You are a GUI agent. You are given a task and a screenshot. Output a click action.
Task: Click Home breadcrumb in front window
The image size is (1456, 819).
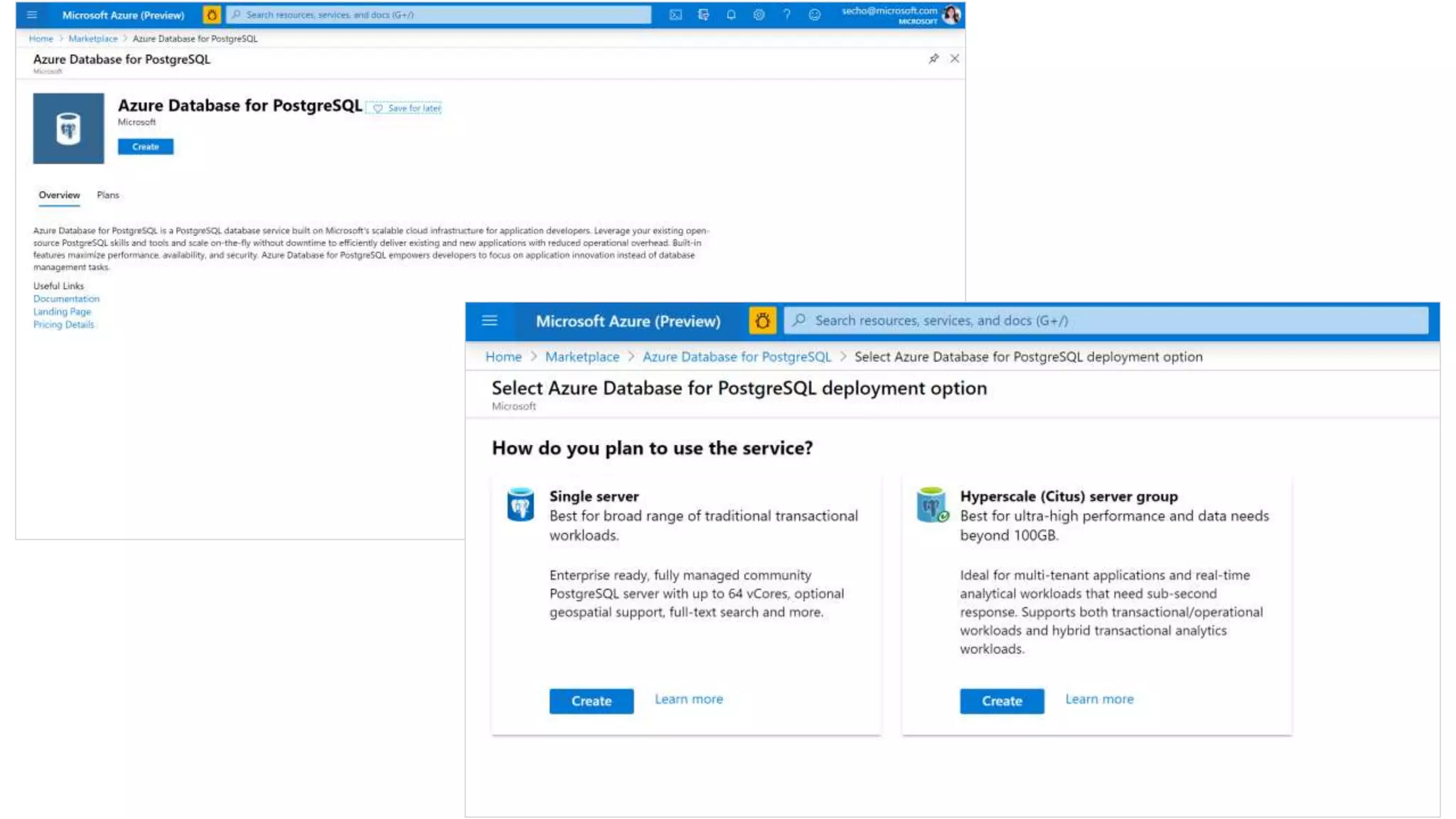click(x=503, y=357)
